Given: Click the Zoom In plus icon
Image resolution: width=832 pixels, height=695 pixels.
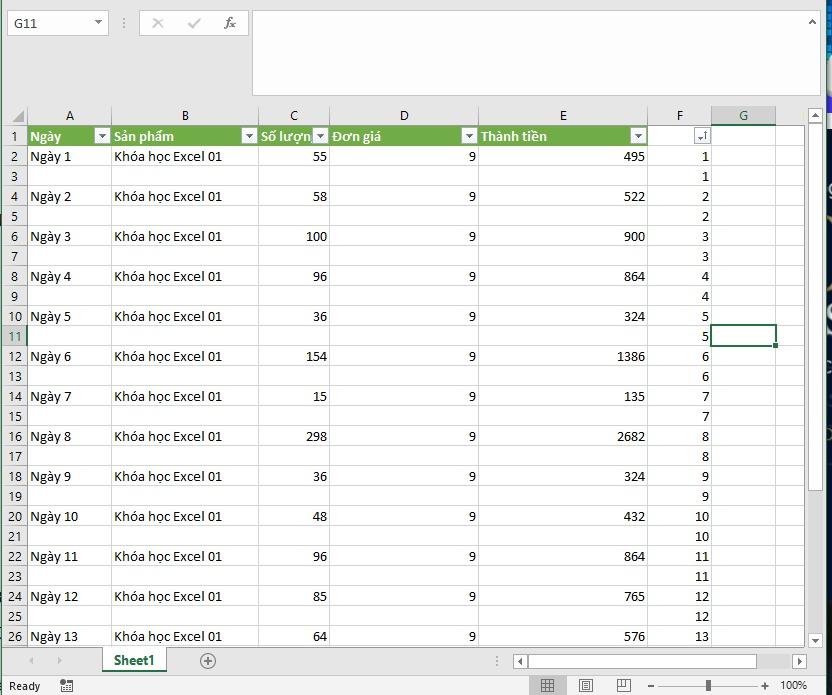Looking at the screenshot, I should pos(765,687).
